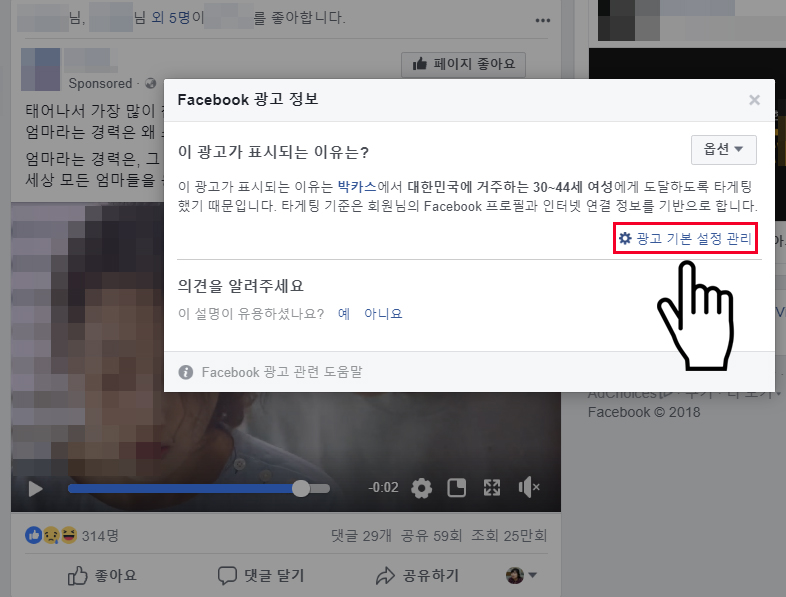The image size is (786, 597).
Task: Share the post via 공유하기
Action: pos(417,575)
